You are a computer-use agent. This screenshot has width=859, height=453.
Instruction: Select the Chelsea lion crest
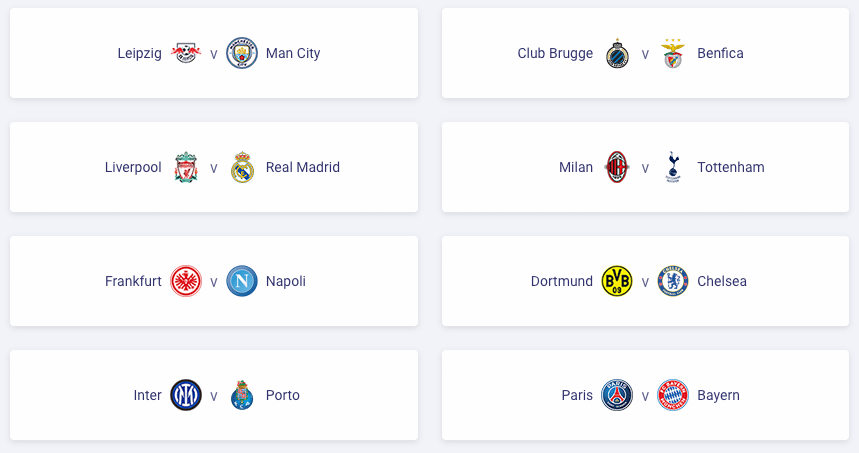click(673, 281)
